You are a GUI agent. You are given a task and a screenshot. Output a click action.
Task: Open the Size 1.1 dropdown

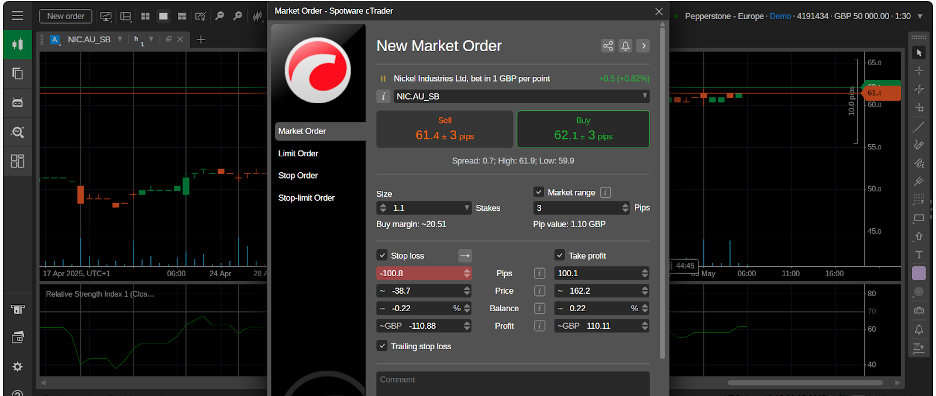click(467, 208)
